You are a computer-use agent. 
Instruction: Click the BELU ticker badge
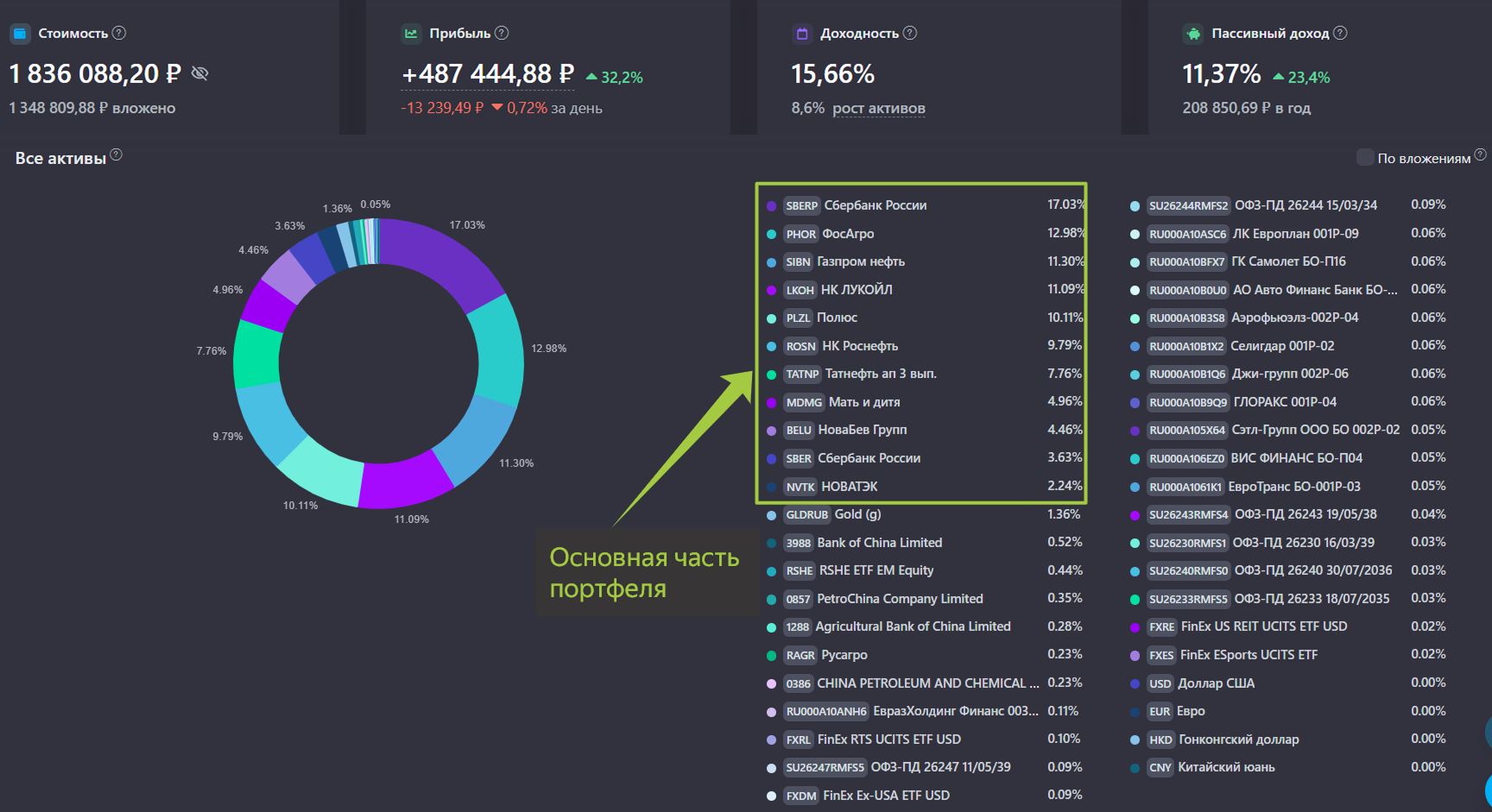click(799, 430)
